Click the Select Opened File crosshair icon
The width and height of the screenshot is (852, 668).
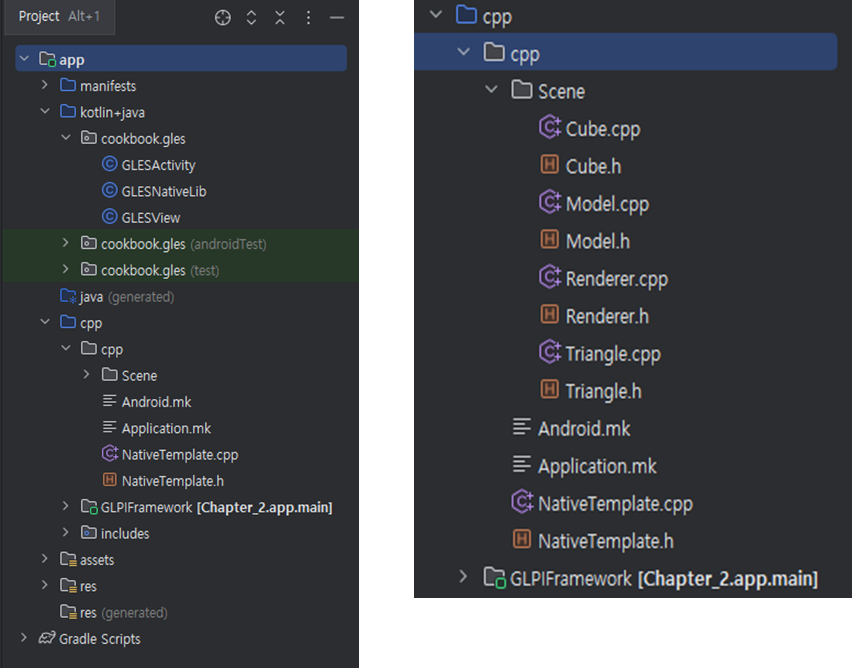coord(223,18)
